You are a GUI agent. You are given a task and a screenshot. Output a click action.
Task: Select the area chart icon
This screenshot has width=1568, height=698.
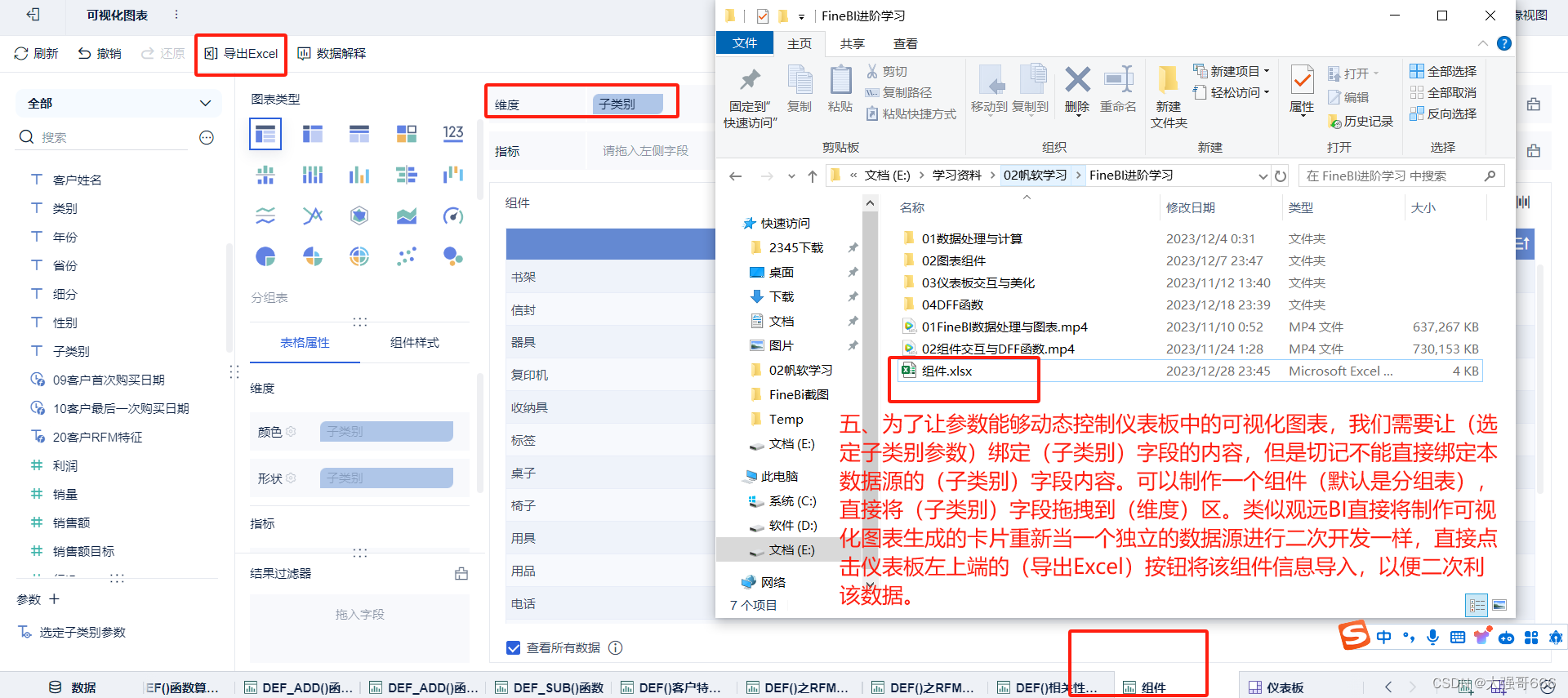click(x=407, y=216)
